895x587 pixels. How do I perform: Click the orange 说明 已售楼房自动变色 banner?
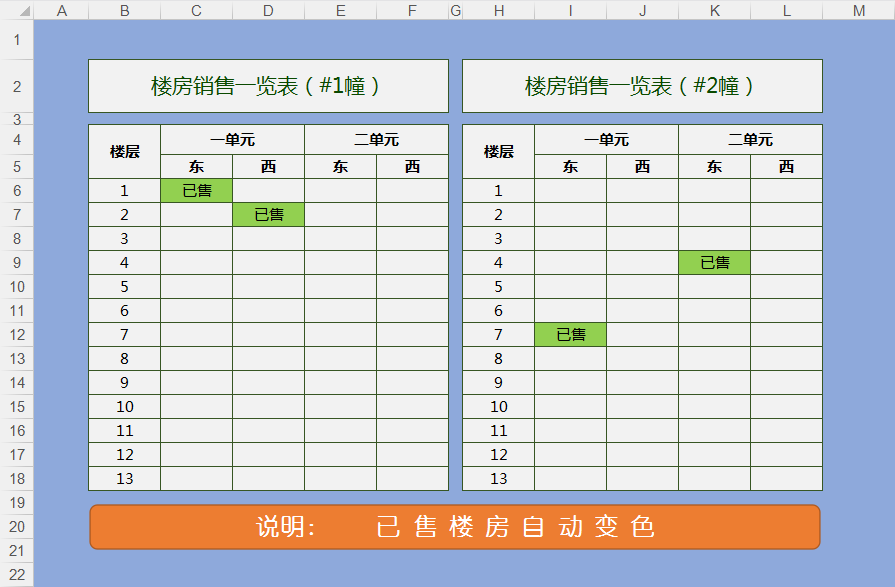(455, 527)
